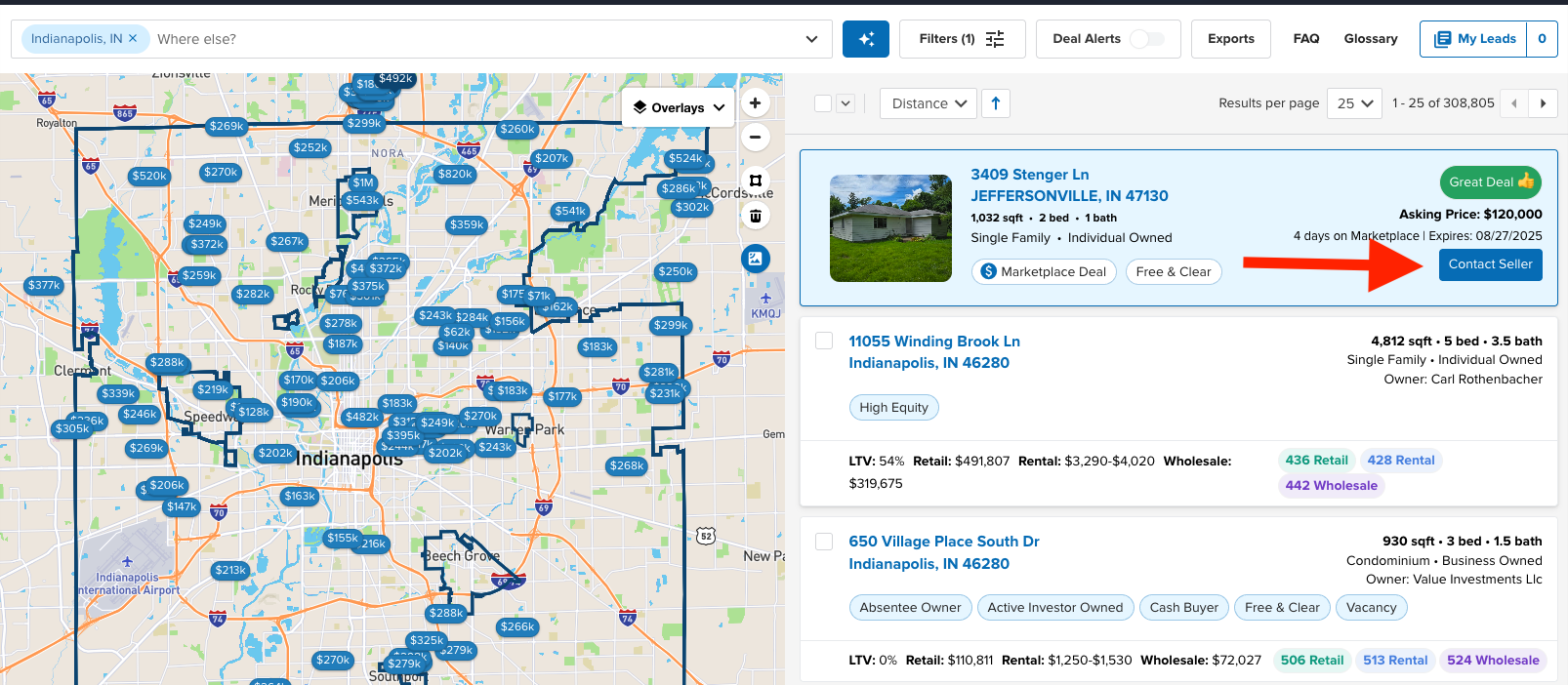Open the Exports page
1568x685 pixels.
[1231, 39]
